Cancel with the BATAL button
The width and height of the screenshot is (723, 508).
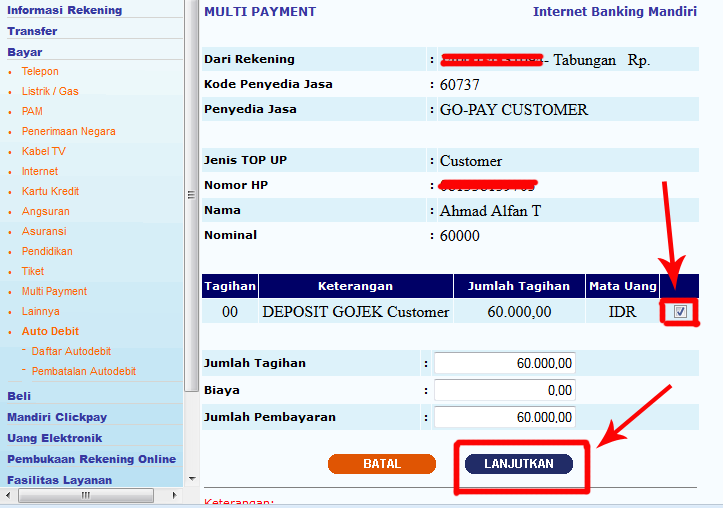[x=382, y=464]
